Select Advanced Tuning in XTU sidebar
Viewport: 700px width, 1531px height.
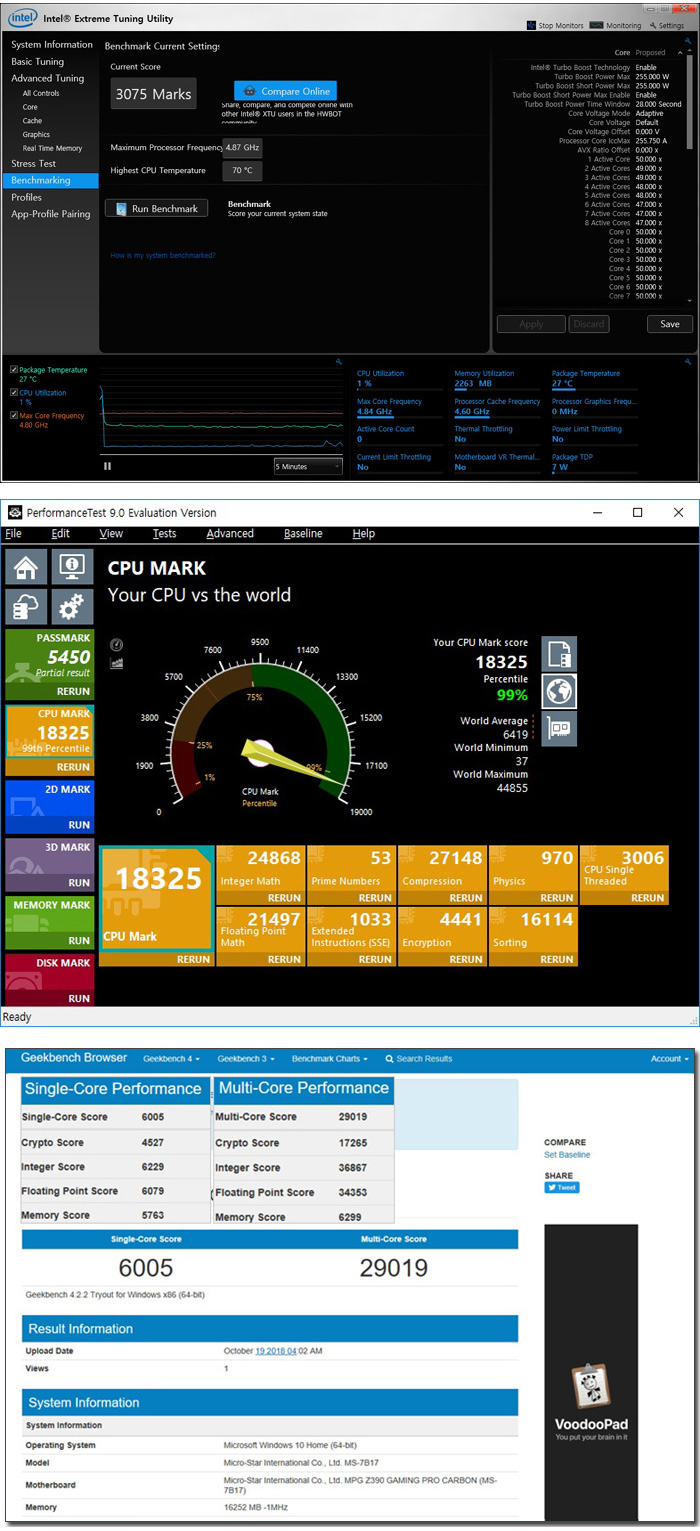[50, 78]
